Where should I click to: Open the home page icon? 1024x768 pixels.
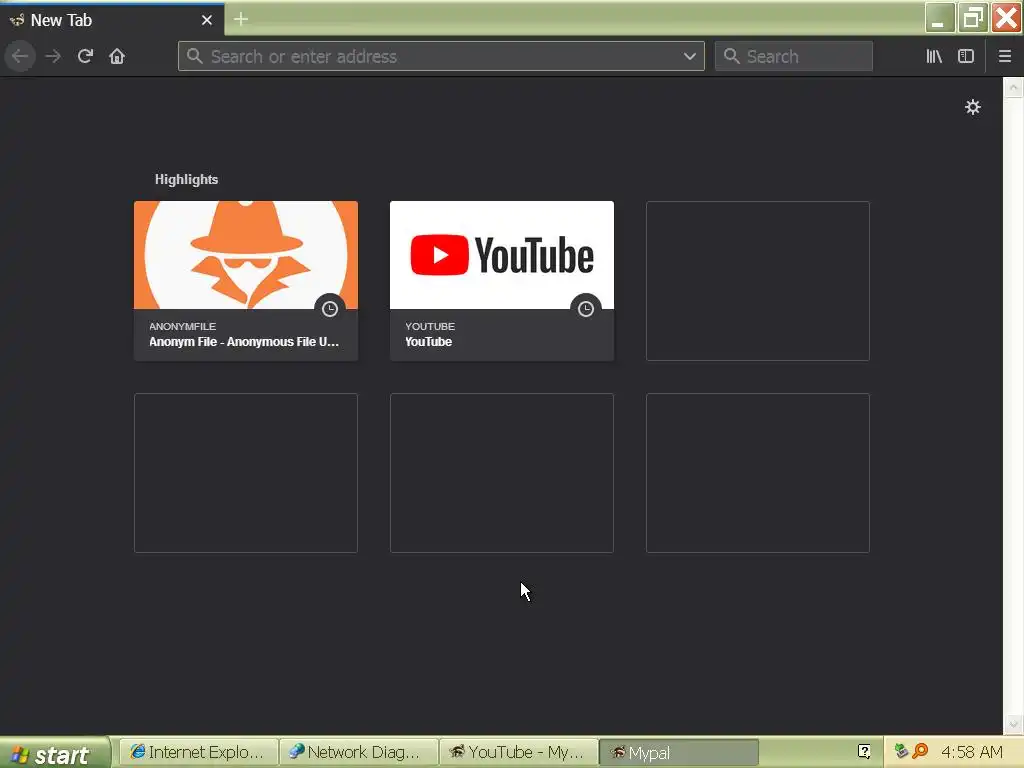point(117,56)
